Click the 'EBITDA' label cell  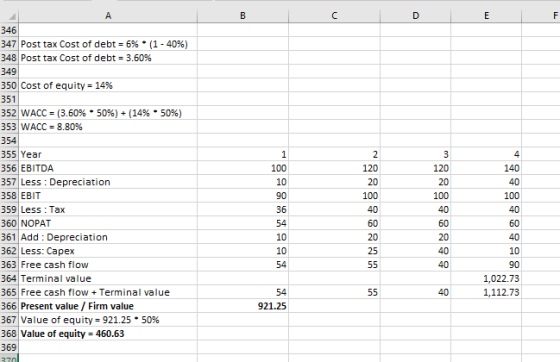coord(108,168)
